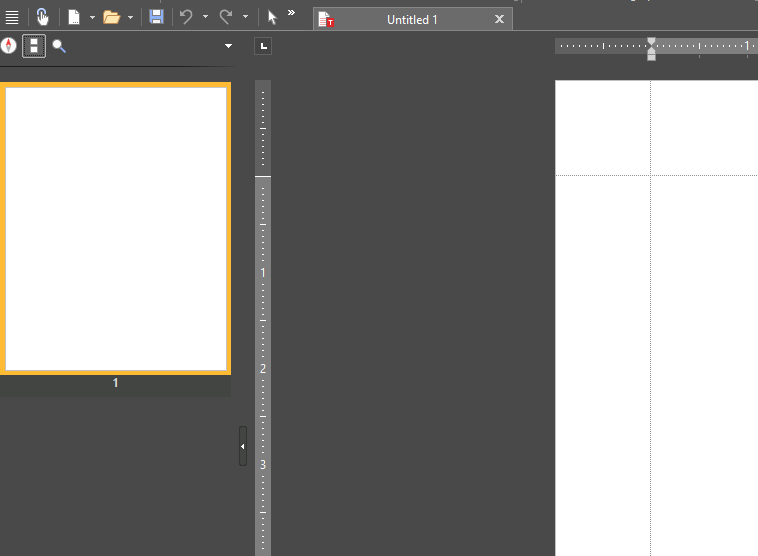The width and height of the screenshot is (758, 556).
Task: Create a new document
Action: point(74,17)
